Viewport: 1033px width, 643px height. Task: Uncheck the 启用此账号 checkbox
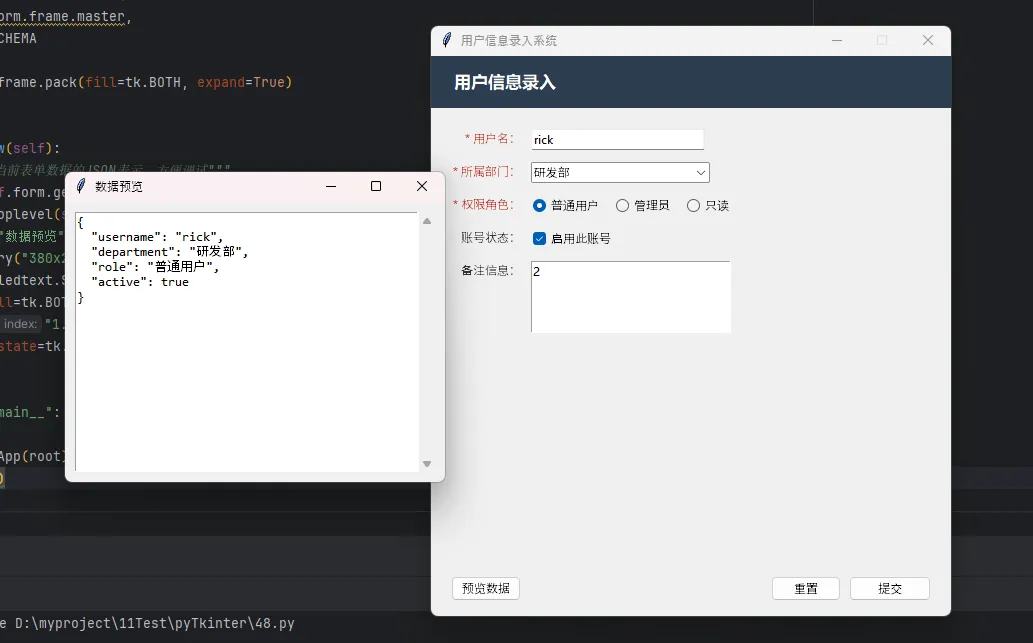click(x=540, y=239)
